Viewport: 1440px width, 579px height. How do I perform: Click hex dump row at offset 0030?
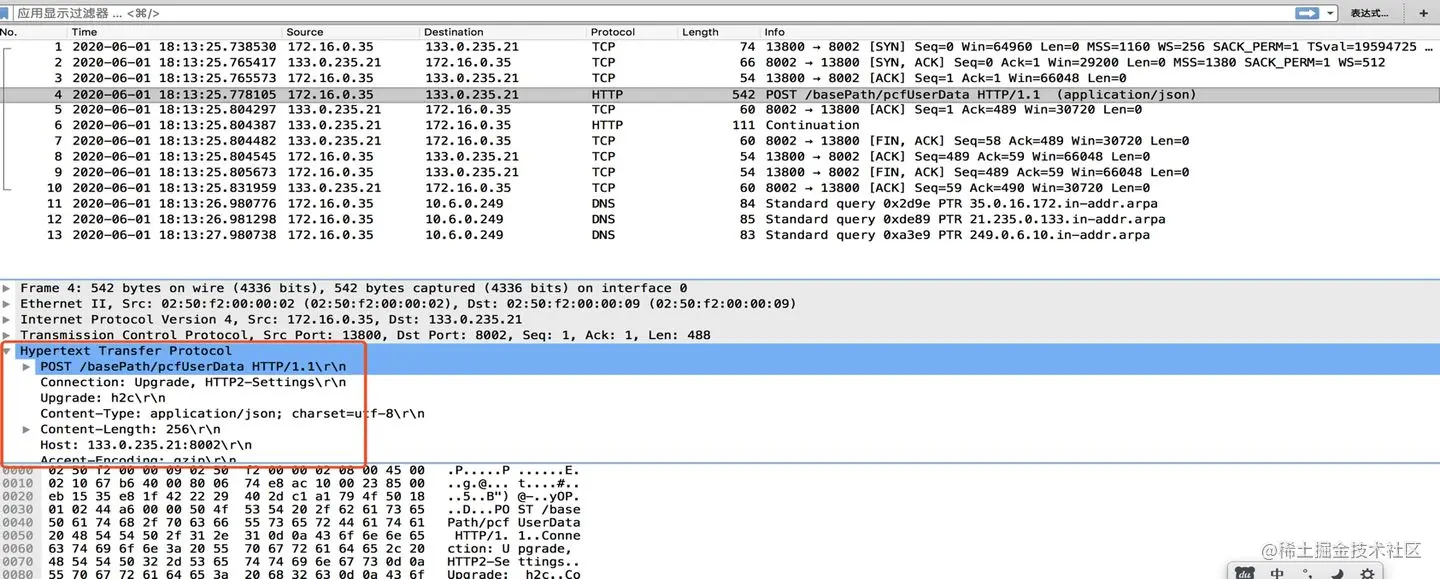[290, 509]
